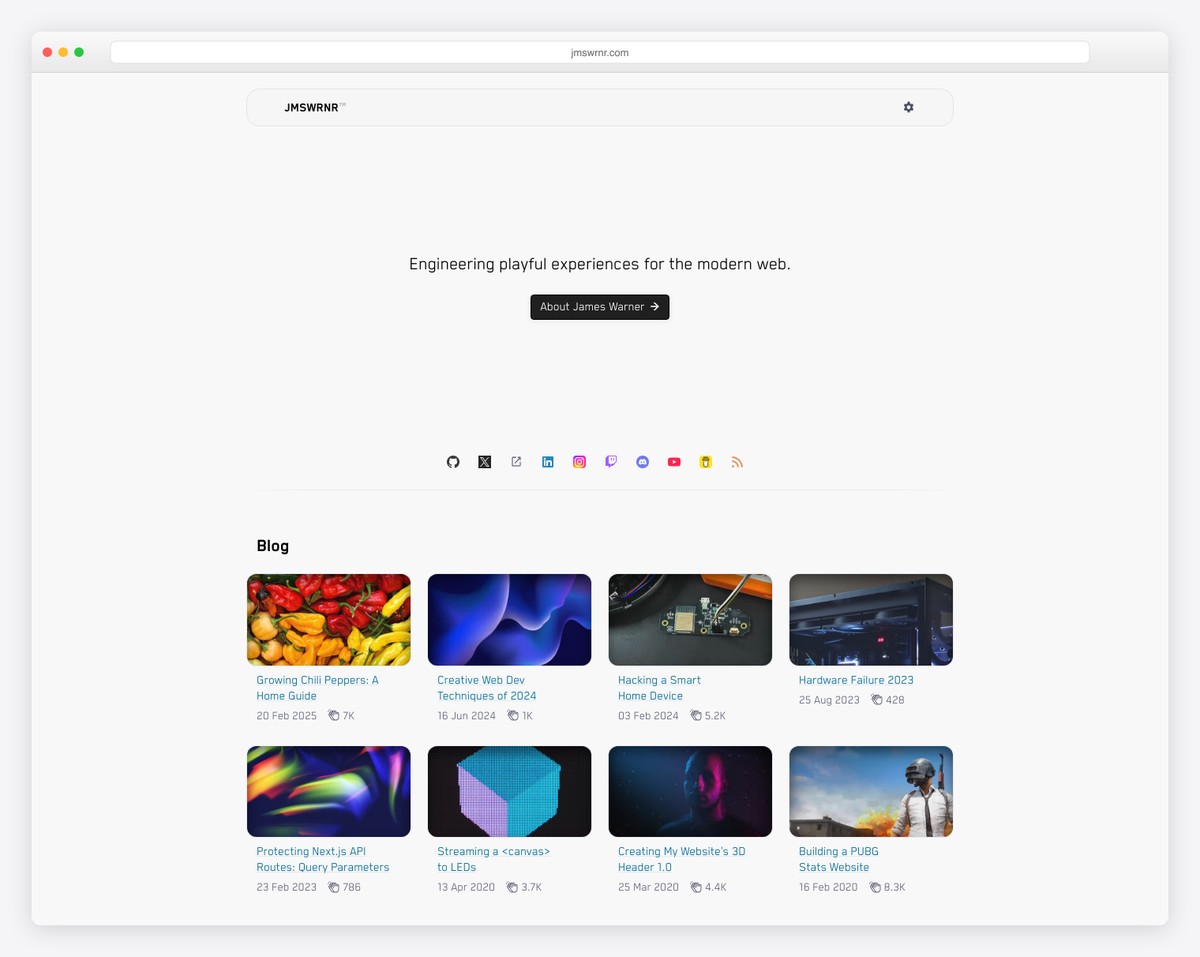This screenshot has width=1200, height=957.
Task: Open the YouTube channel icon
Action: pyautogui.click(x=674, y=462)
